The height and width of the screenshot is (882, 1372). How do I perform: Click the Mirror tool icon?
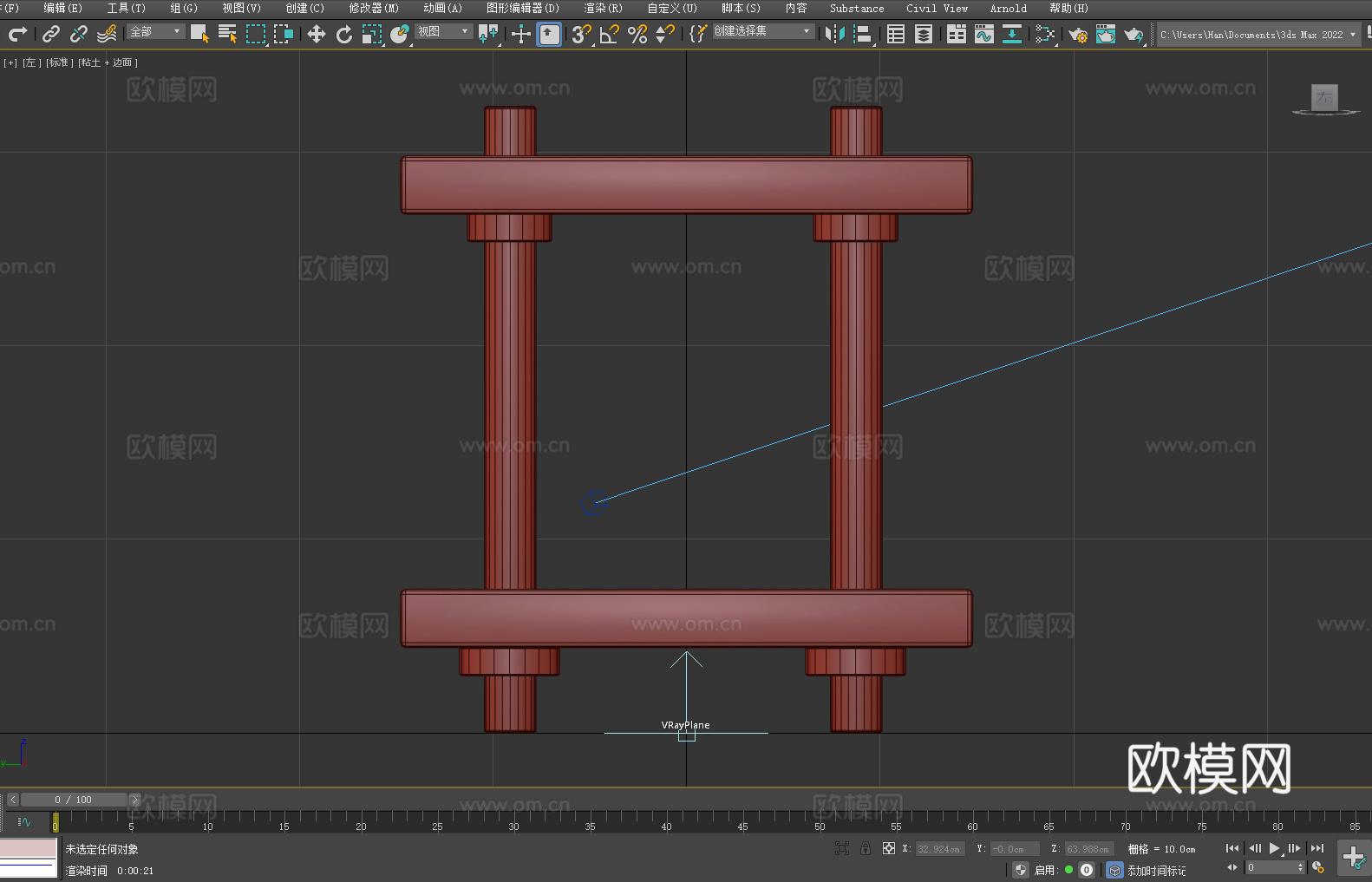click(835, 34)
